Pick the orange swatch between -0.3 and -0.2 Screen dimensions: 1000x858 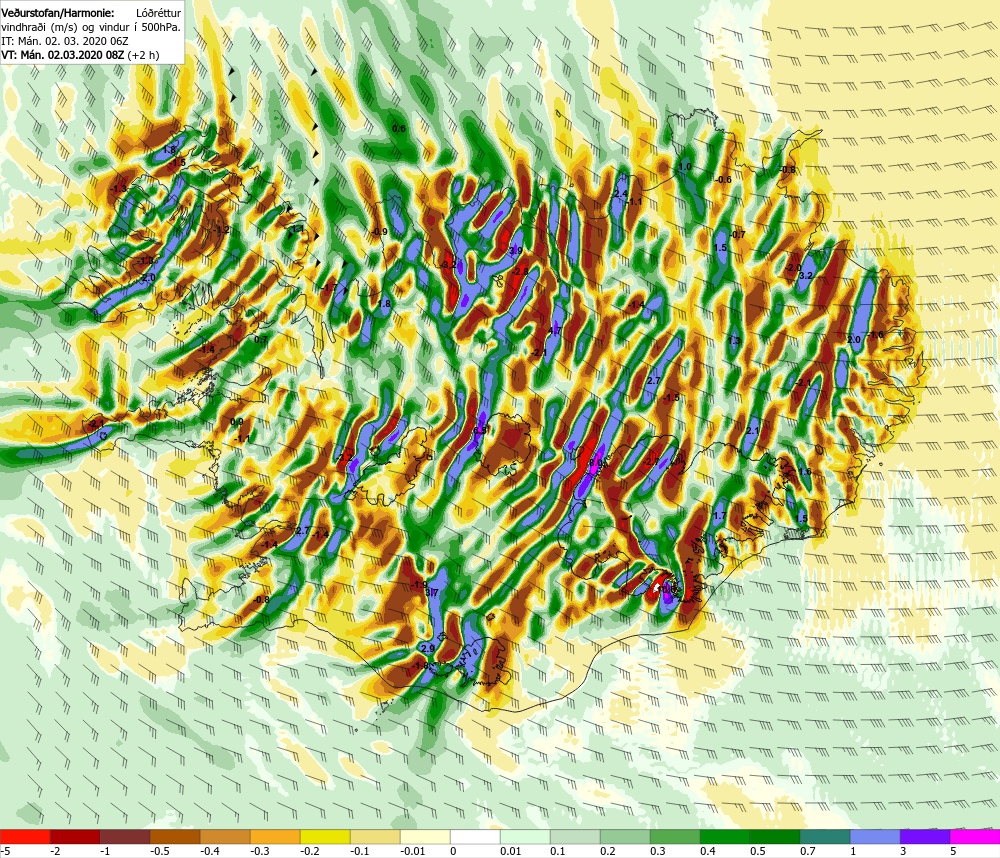[275, 836]
